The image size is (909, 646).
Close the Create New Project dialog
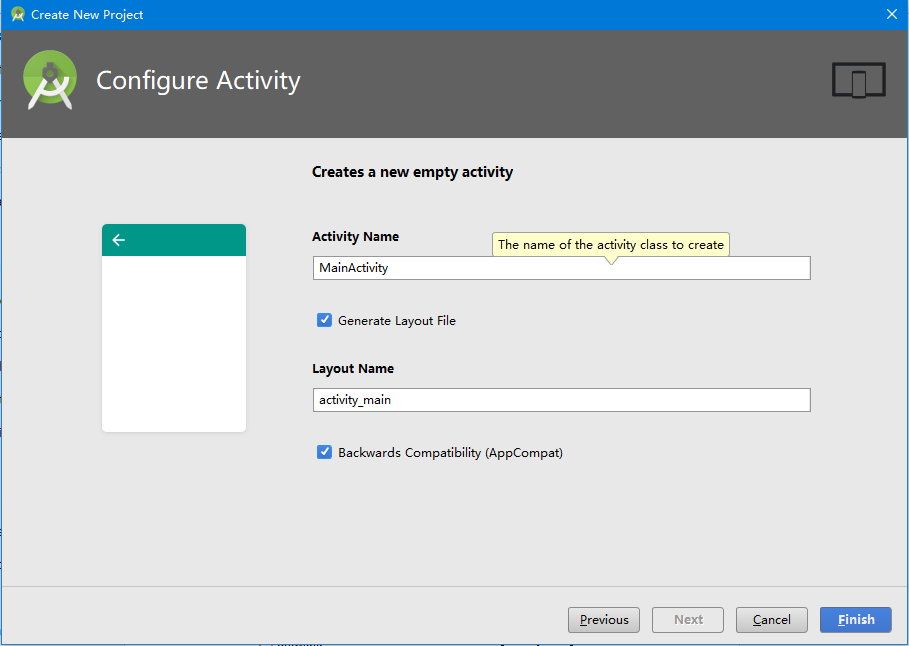pyautogui.click(x=892, y=14)
